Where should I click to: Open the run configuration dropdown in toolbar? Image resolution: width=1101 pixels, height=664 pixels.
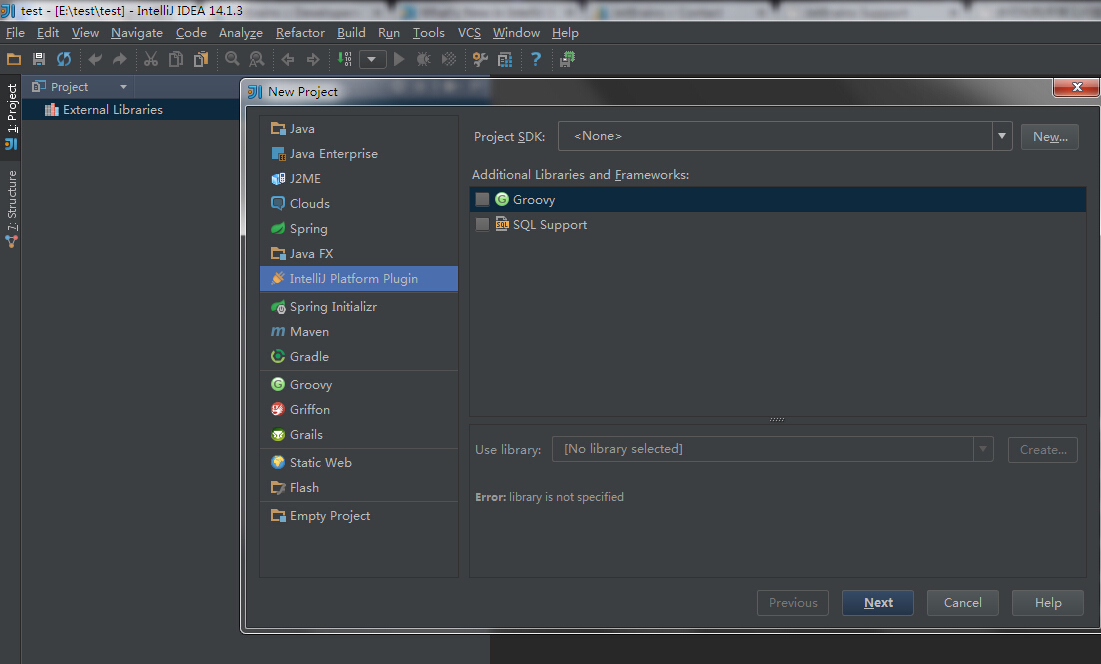coord(373,60)
